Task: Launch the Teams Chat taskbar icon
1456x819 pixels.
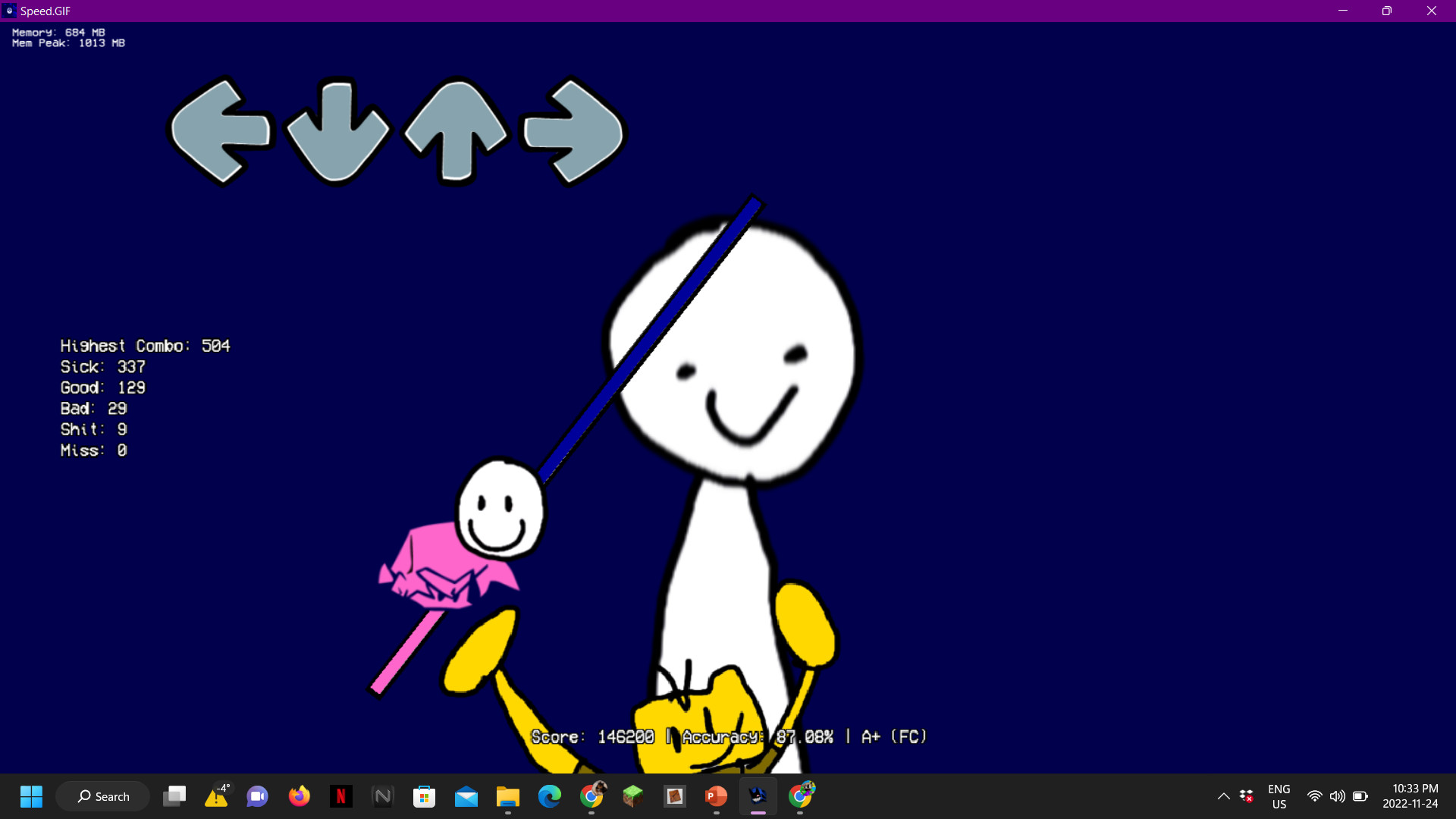Action: pyautogui.click(x=258, y=796)
